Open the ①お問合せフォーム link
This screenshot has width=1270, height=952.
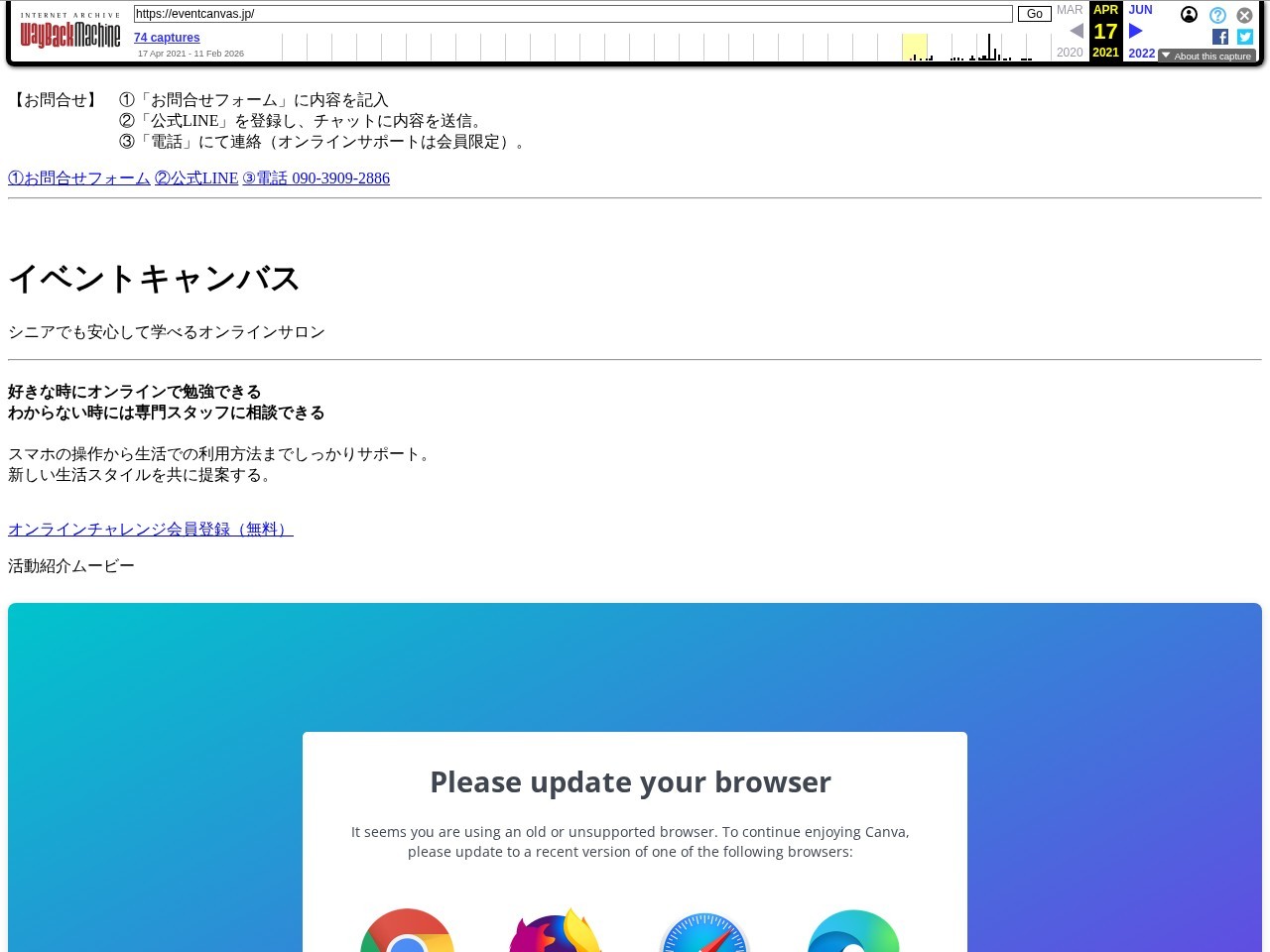79,178
